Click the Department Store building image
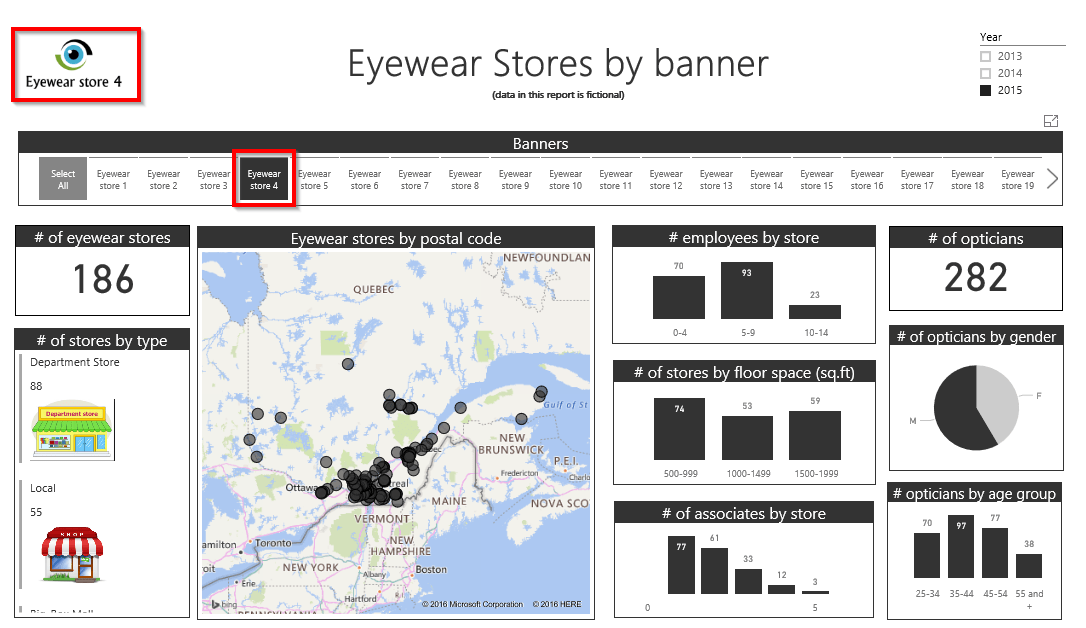This screenshot has width=1086, height=628. tap(72, 430)
